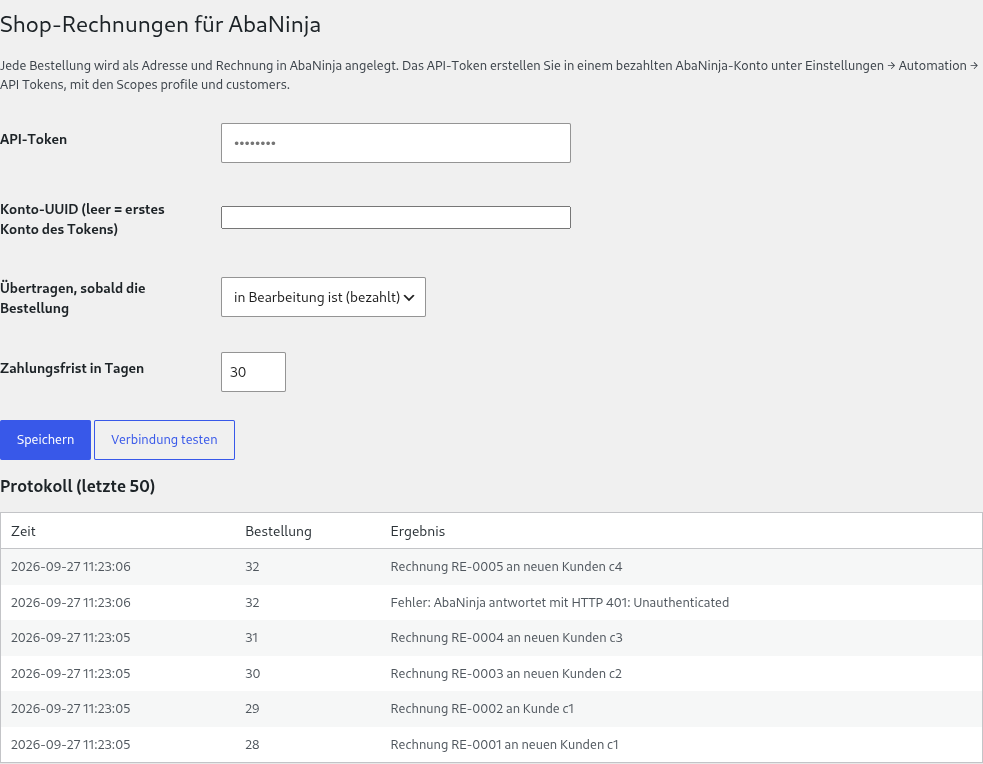Click the API-Token field label
983x764 pixels.
[34, 139]
